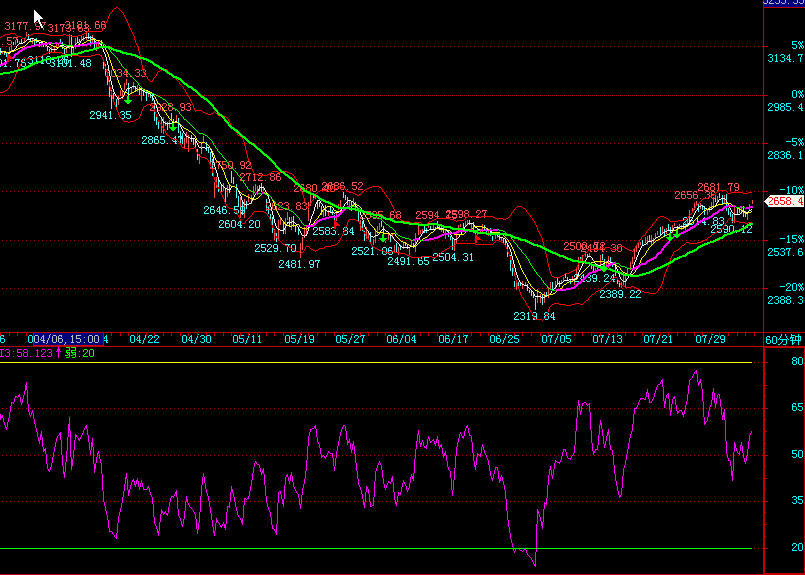Click the 2319.84 lowest price label
Viewport: 805px width, 575px height.
click(534, 316)
